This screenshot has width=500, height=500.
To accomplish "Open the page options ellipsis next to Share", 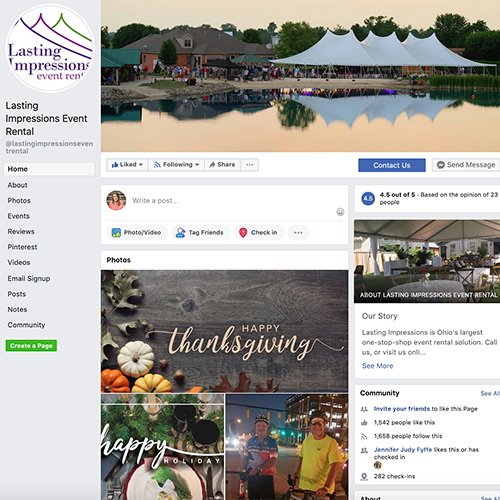I will (250, 165).
